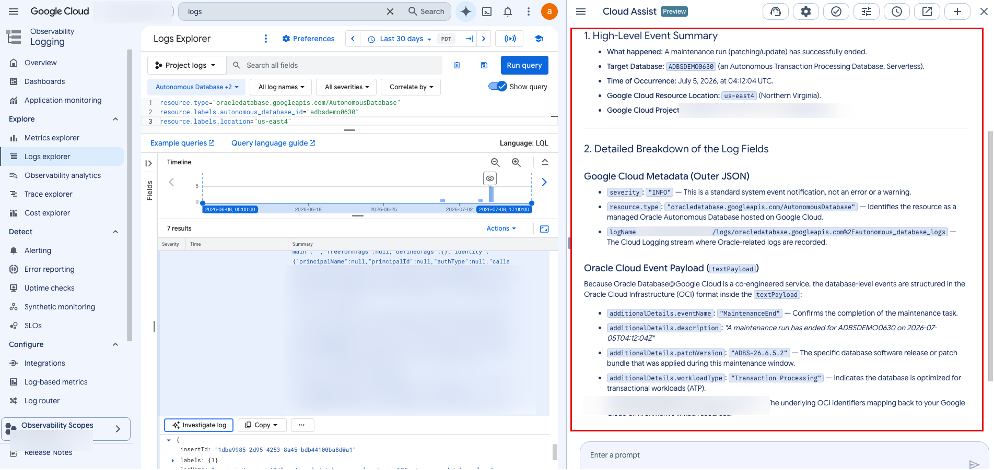Clear the 'logs' search text with X
The height and width of the screenshot is (470, 994).
pyautogui.click(x=390, y=11)
